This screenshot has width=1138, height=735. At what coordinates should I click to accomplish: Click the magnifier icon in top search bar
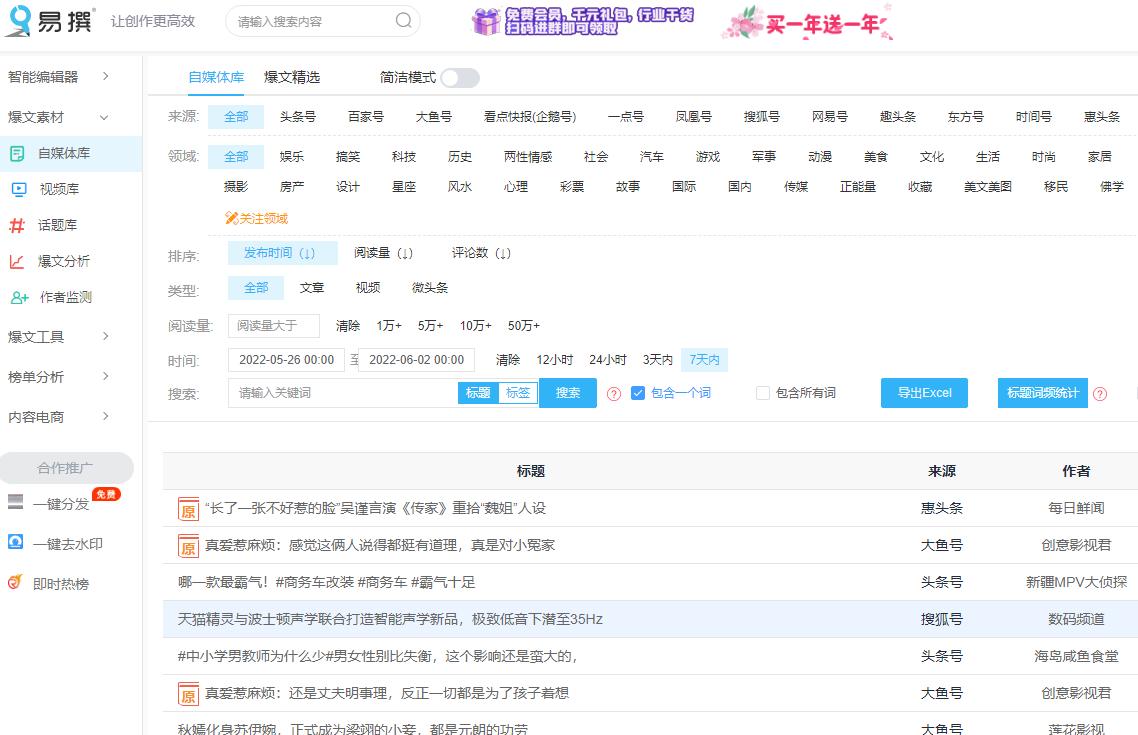point(403,20)
